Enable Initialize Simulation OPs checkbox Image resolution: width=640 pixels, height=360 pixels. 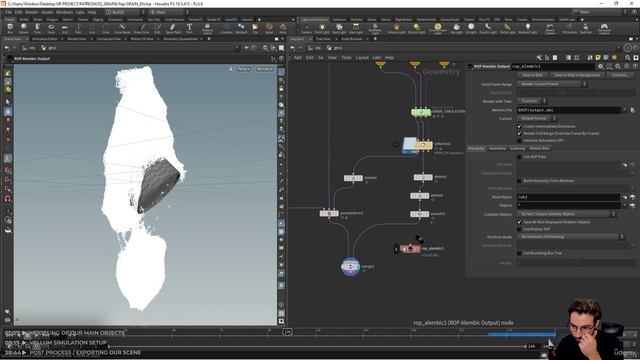[519, 140]
